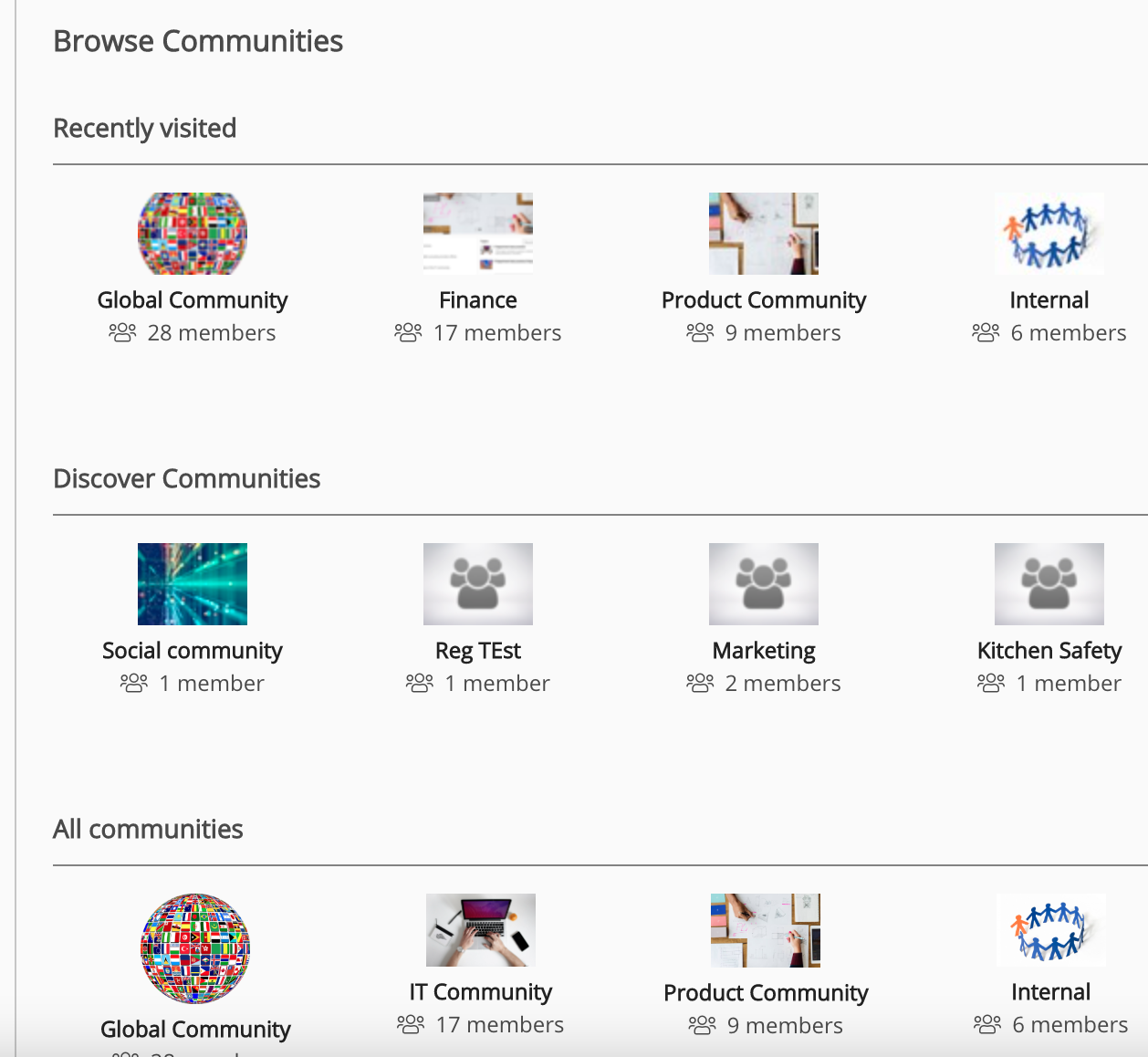Image resolution: width=1148 pixels, height=1057 pixels.
Task: Open the IT Community laptop thumbnail
Action: [x=481, y=930]
